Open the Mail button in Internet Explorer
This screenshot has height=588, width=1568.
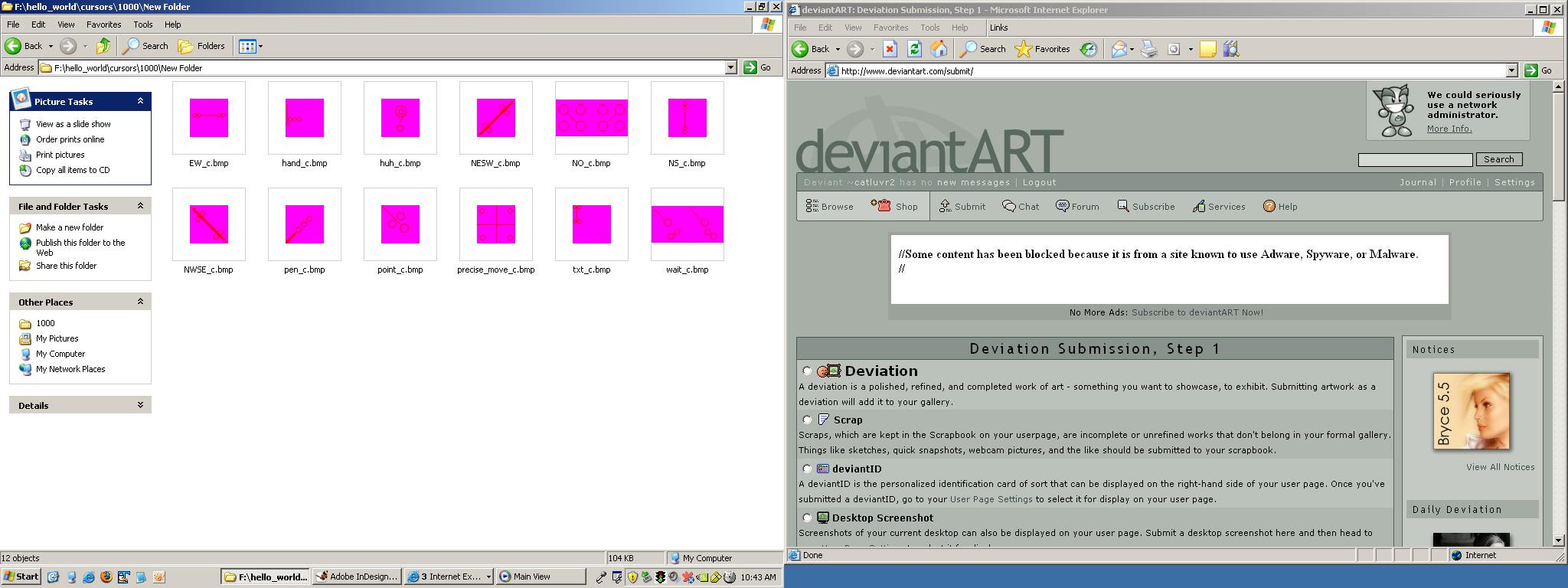click(1119, 49)
